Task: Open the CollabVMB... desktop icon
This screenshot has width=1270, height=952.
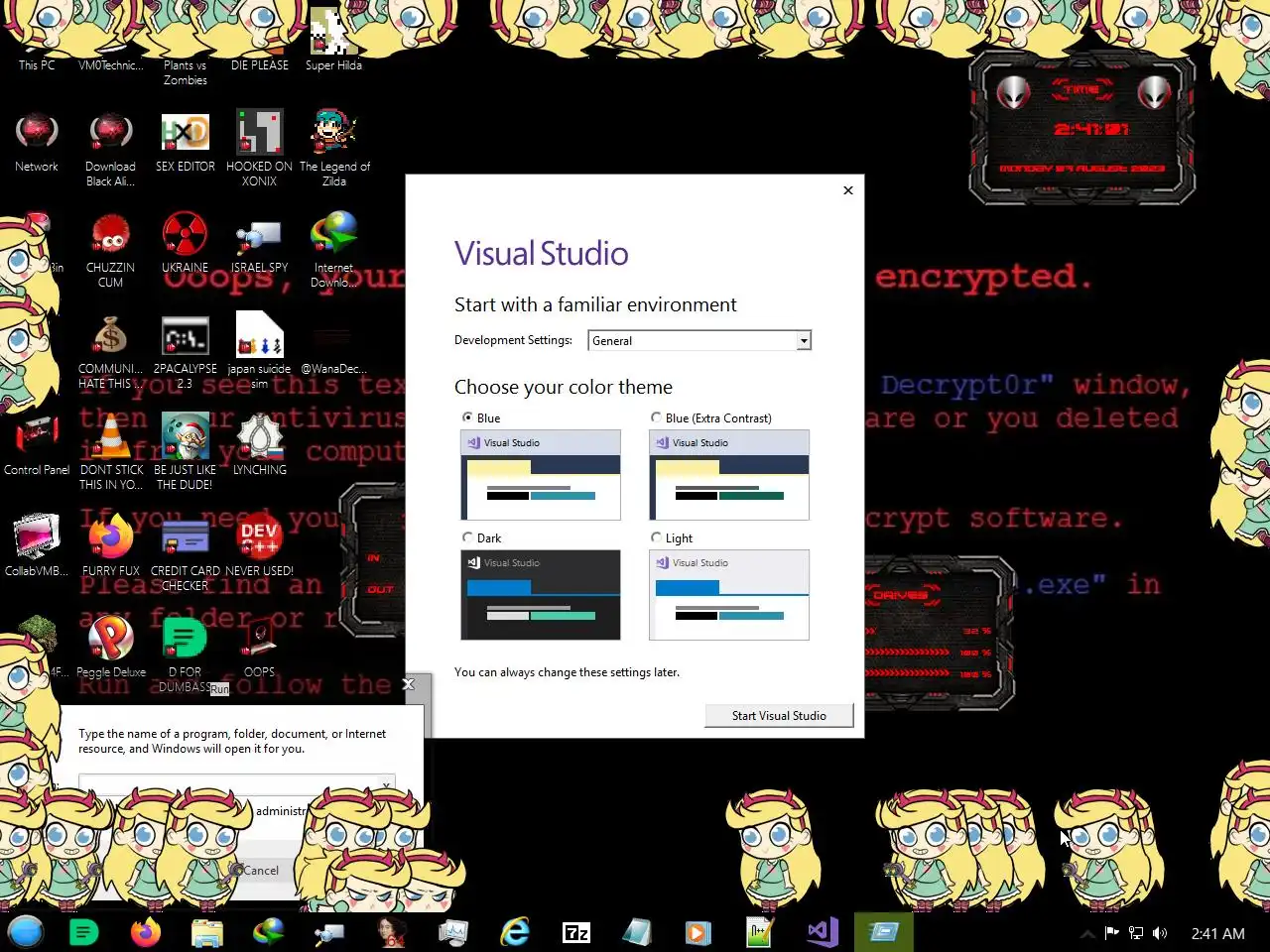Action: pyautogui.click(x=37, y=546)
